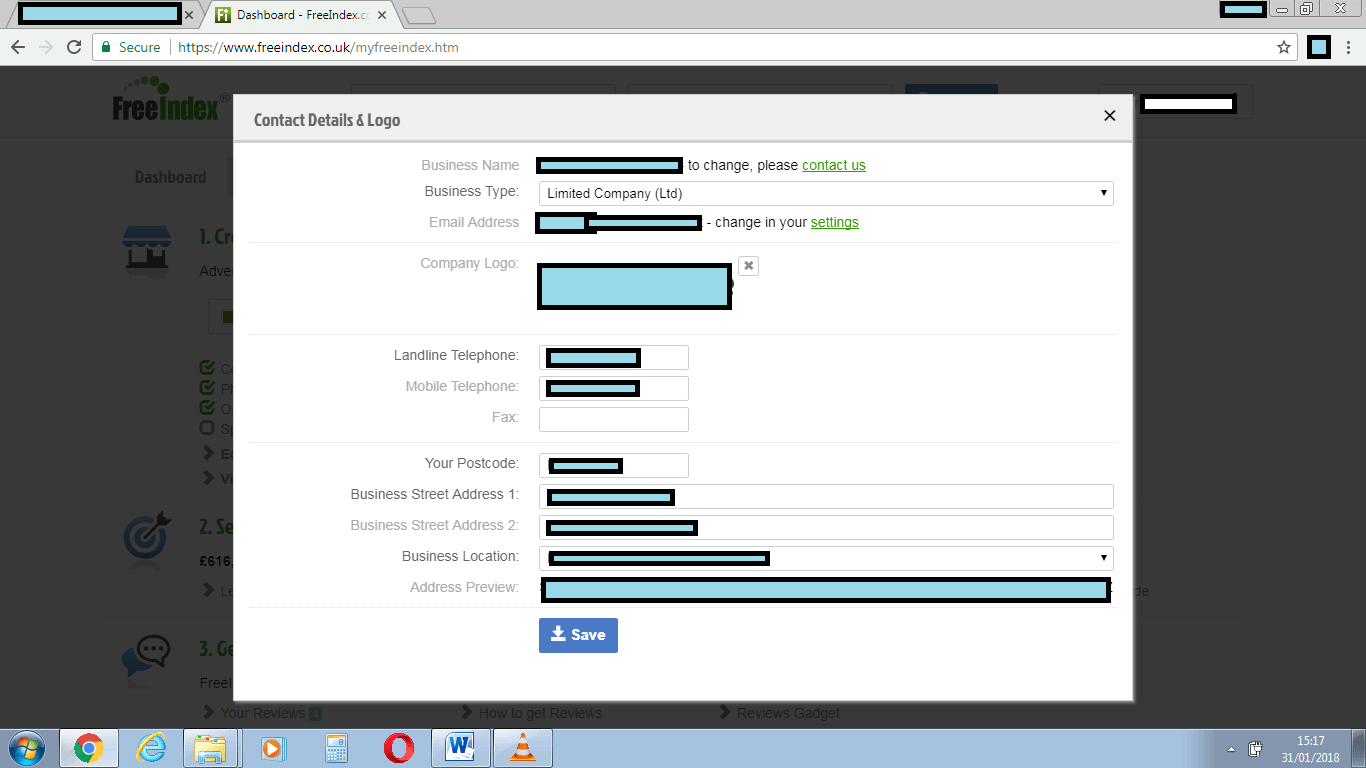Open a new browser tab
This screenshot has height=768, width=1366.
click(418, 15)
